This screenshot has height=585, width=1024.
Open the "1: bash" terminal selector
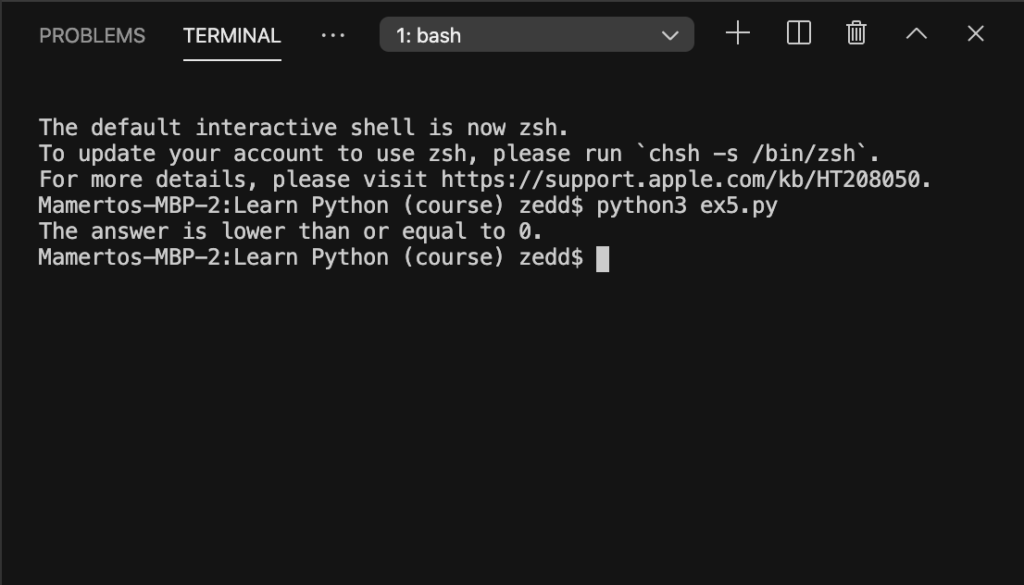point(537,35)
